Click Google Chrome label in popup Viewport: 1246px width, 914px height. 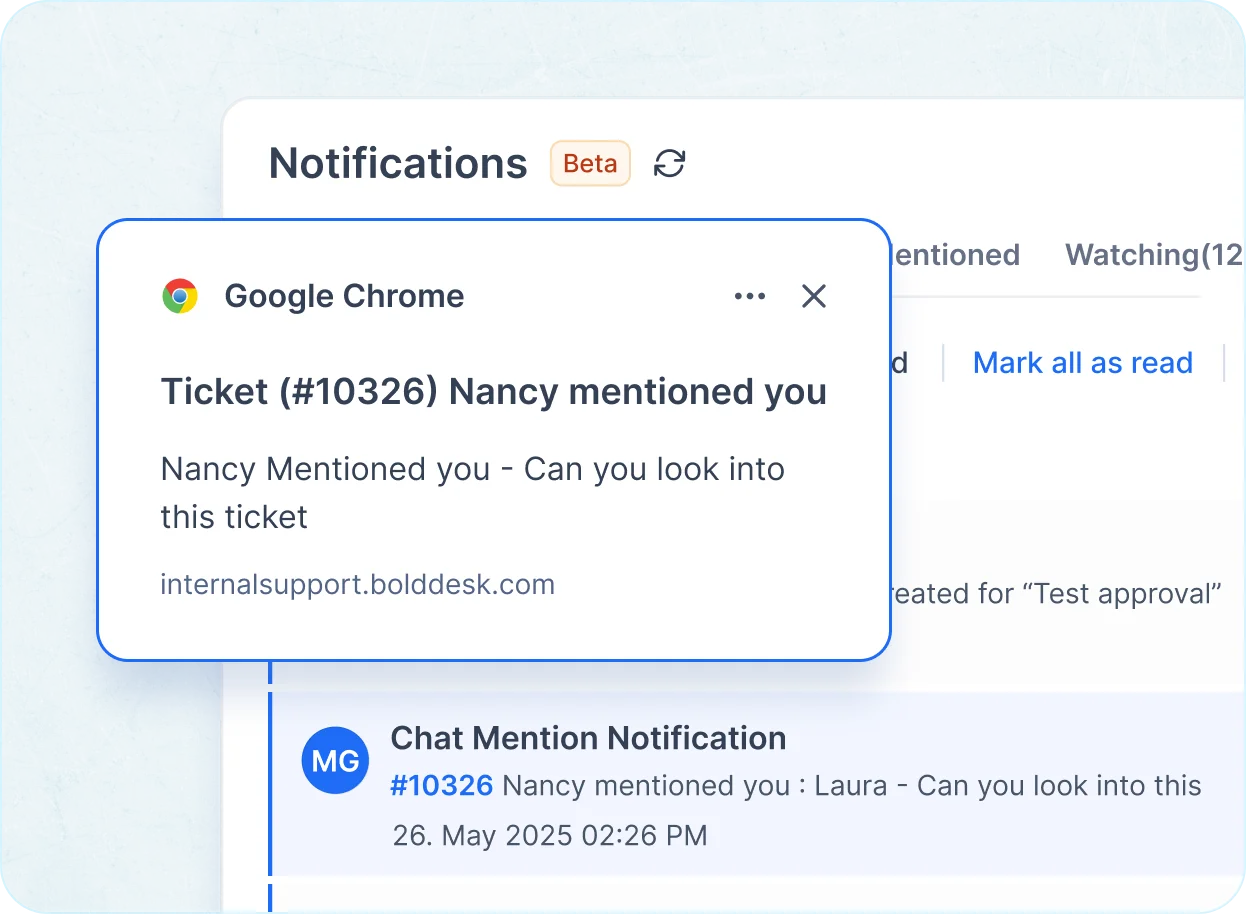344,296
